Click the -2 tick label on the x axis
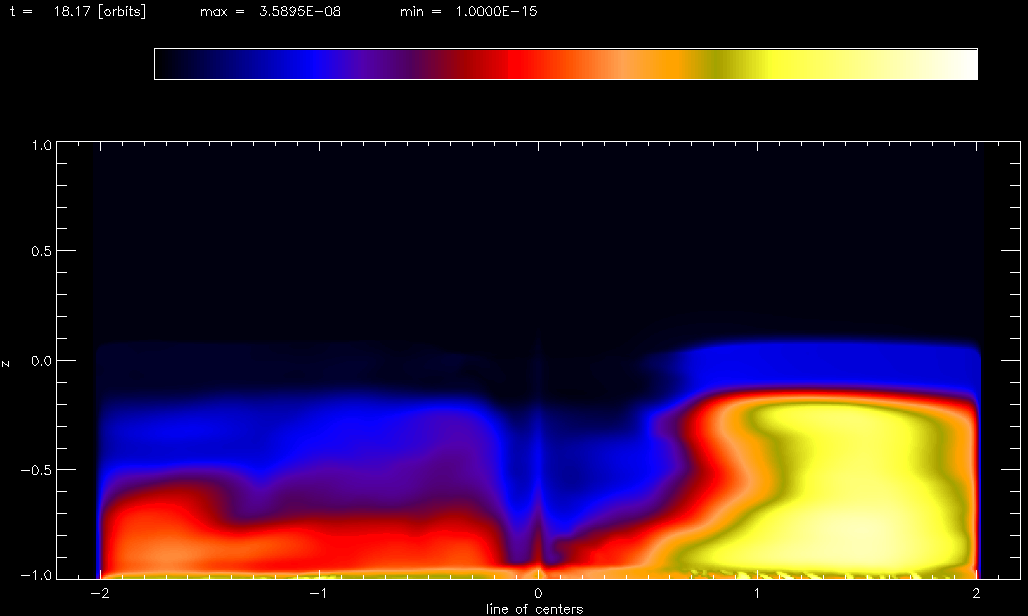Screen dimensions: 1028x616 click(x=99, y=594)
